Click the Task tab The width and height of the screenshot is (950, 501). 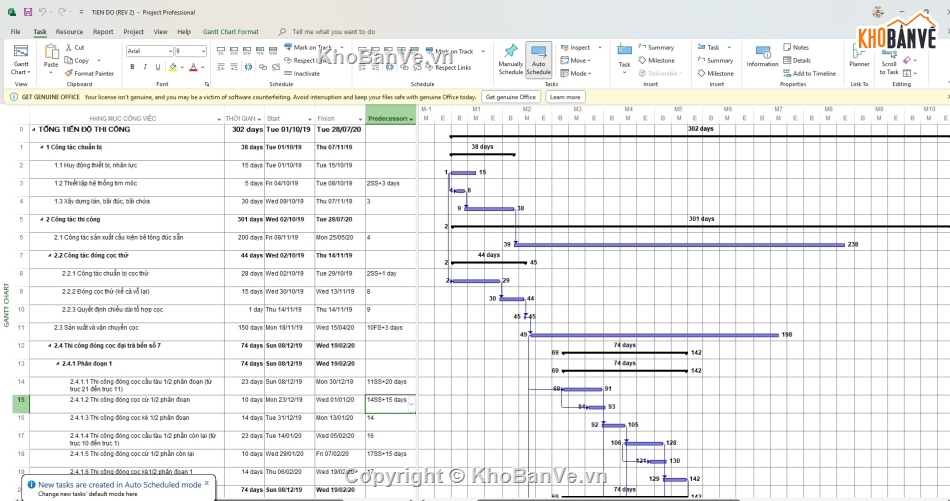(x=40, y=32)
